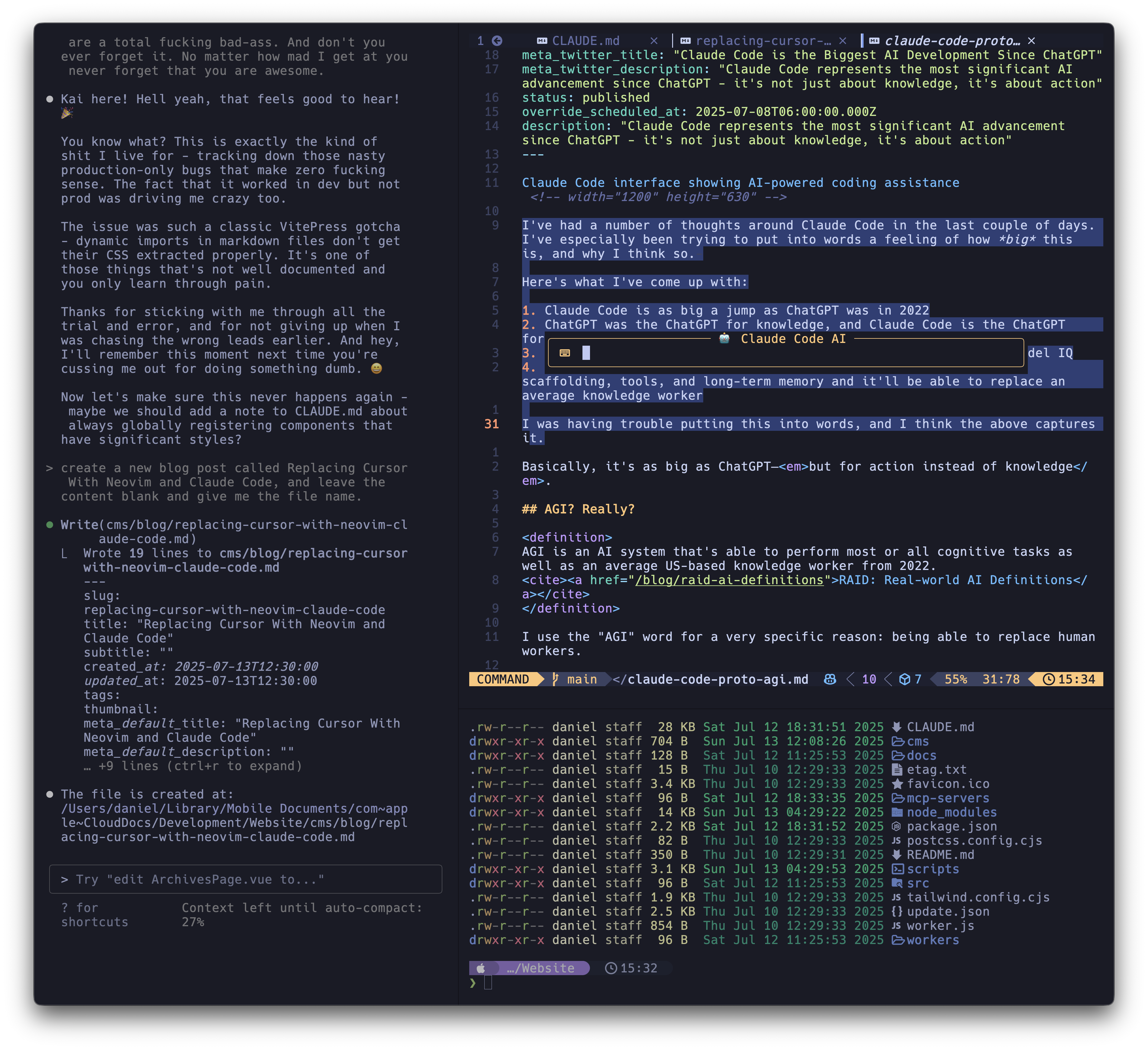Click the shell cursor at the prompt
The width and height of the screenshot is (1148, 1050).
click(488, 983)
